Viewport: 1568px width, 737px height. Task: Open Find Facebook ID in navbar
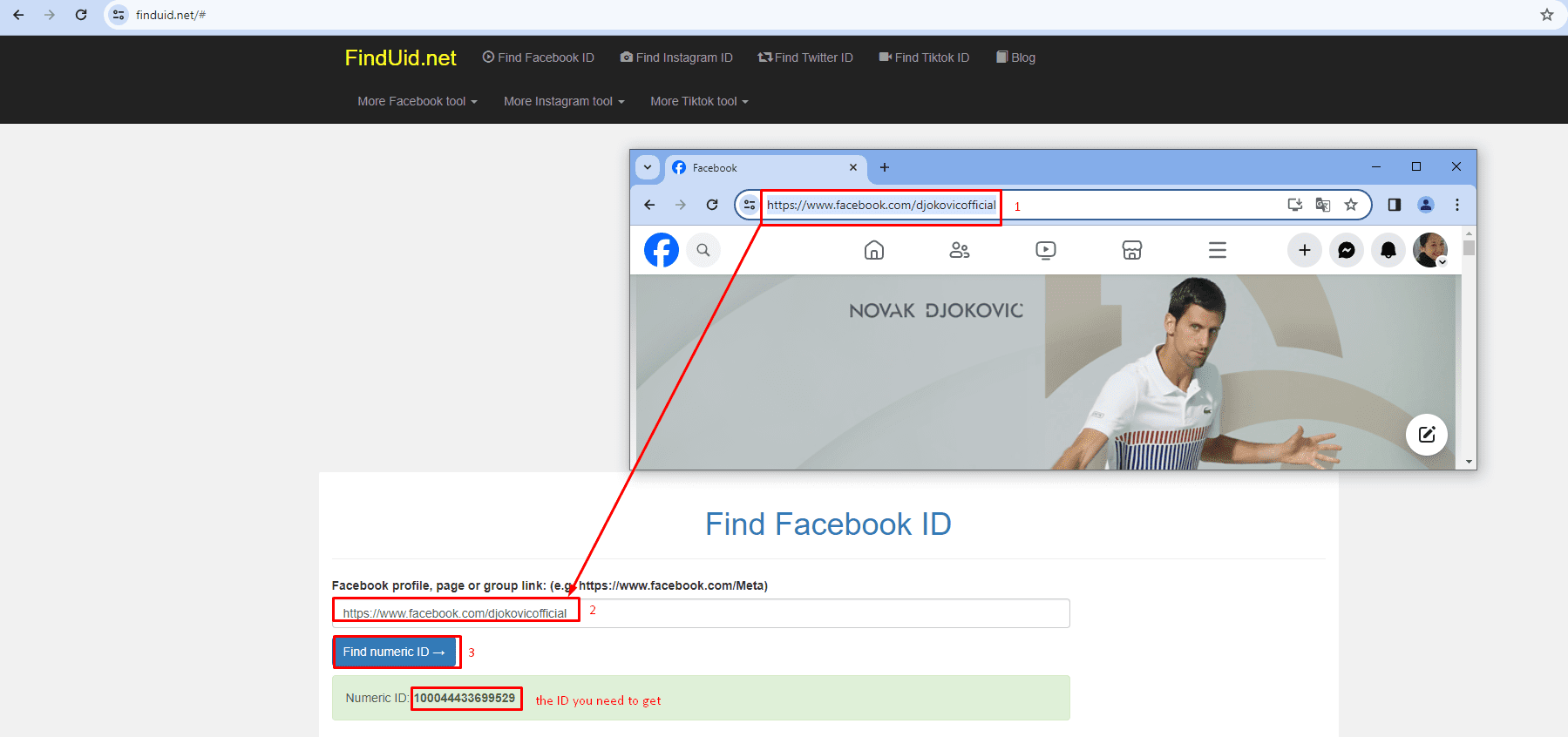click(x=539, y=57)
